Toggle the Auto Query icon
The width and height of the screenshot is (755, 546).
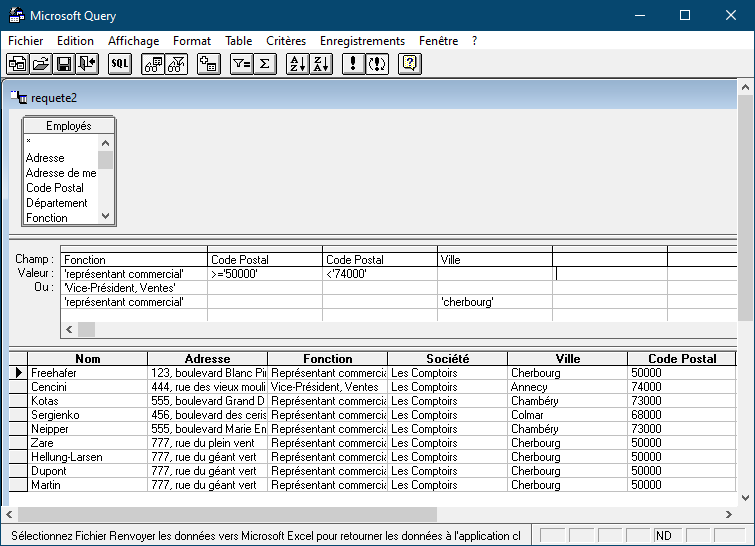pos(377,64)
